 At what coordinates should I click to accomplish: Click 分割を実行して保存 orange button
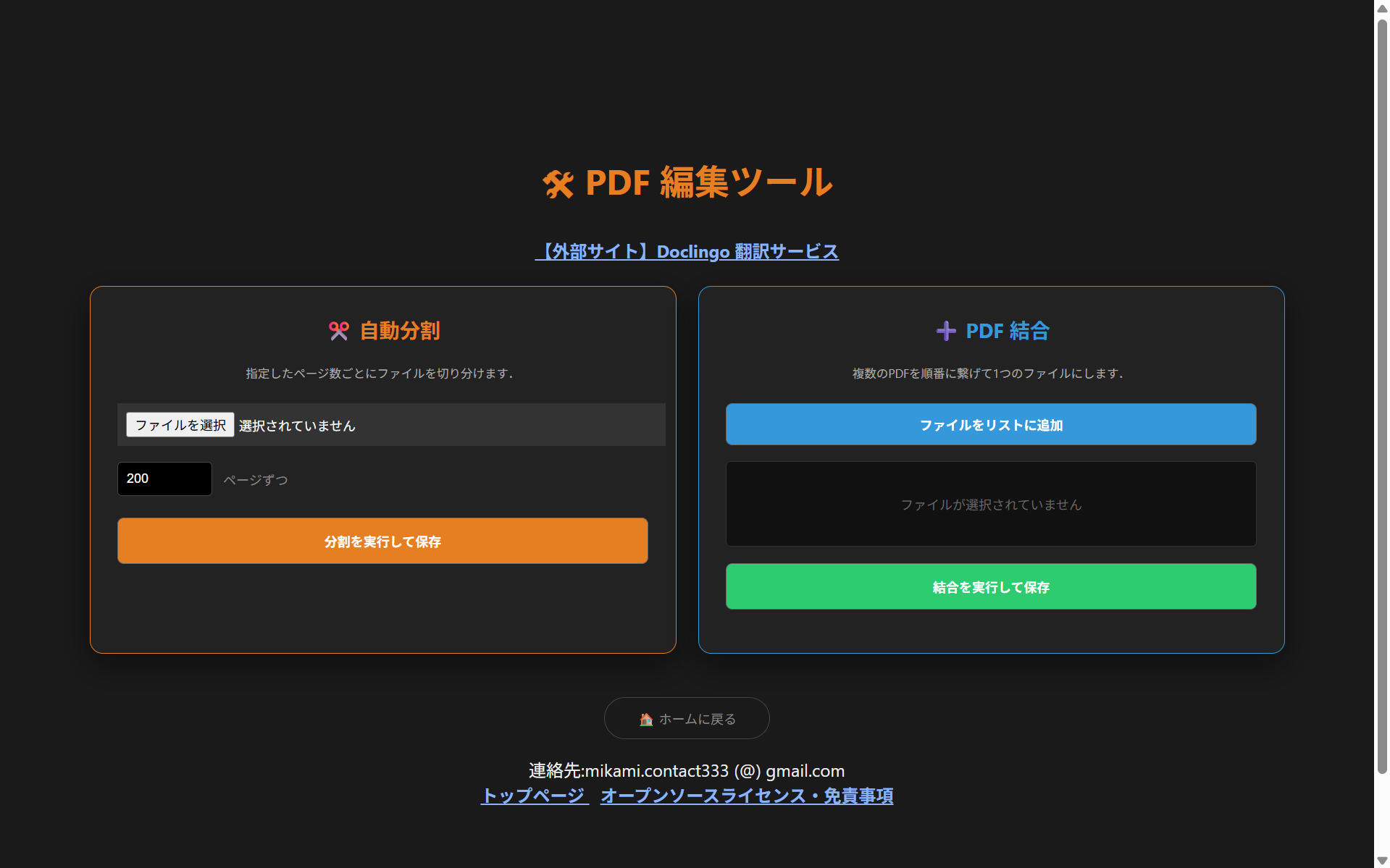[382, 541]
